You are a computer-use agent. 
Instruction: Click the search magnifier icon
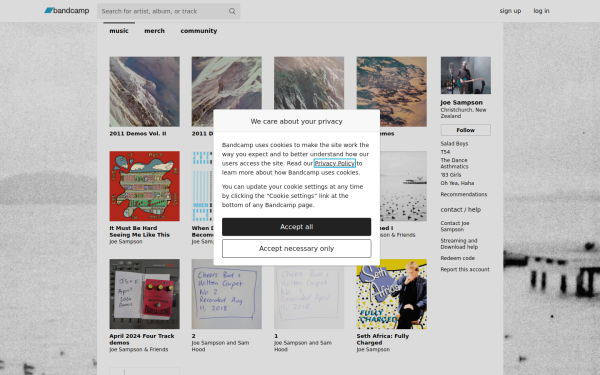point(232,11)
